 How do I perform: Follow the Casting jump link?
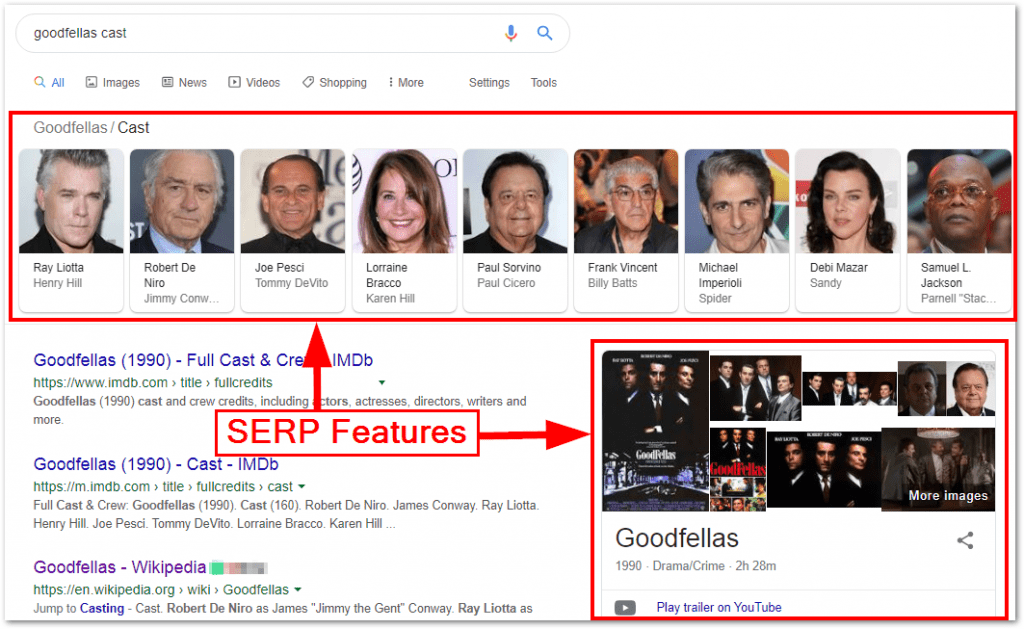coord(102,609)
